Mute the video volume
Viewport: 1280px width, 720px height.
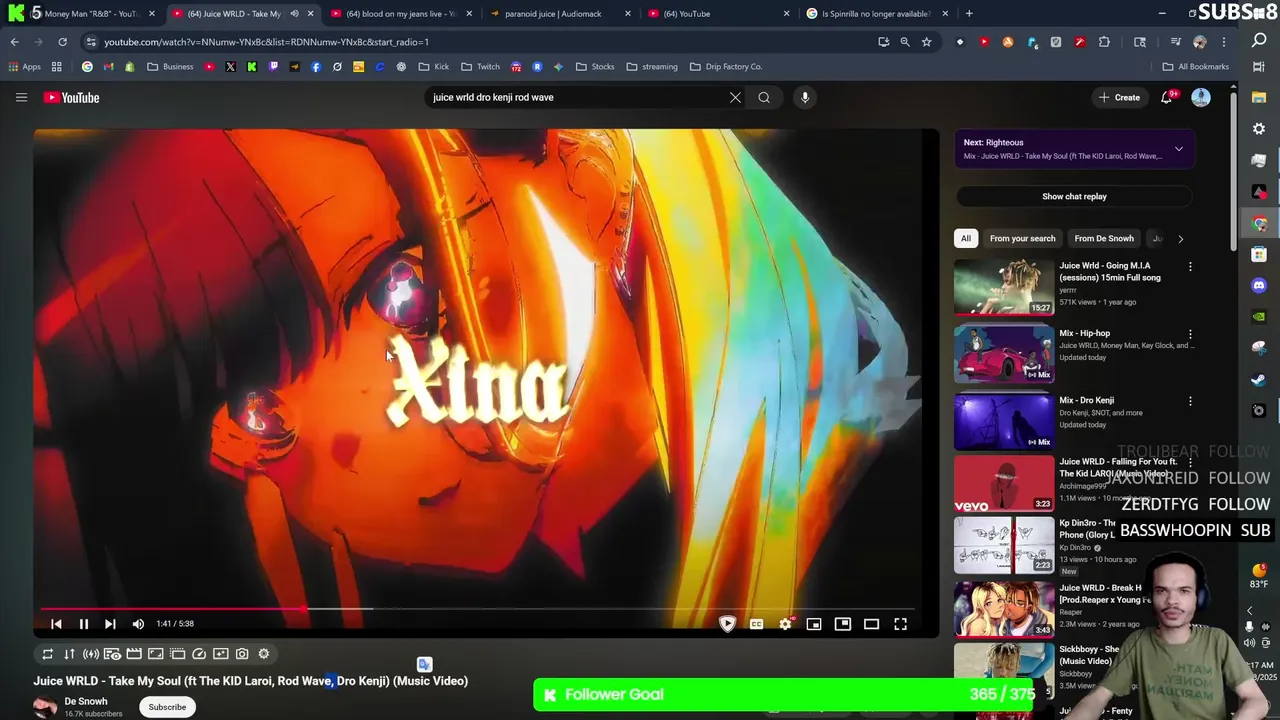coord(138,624)
